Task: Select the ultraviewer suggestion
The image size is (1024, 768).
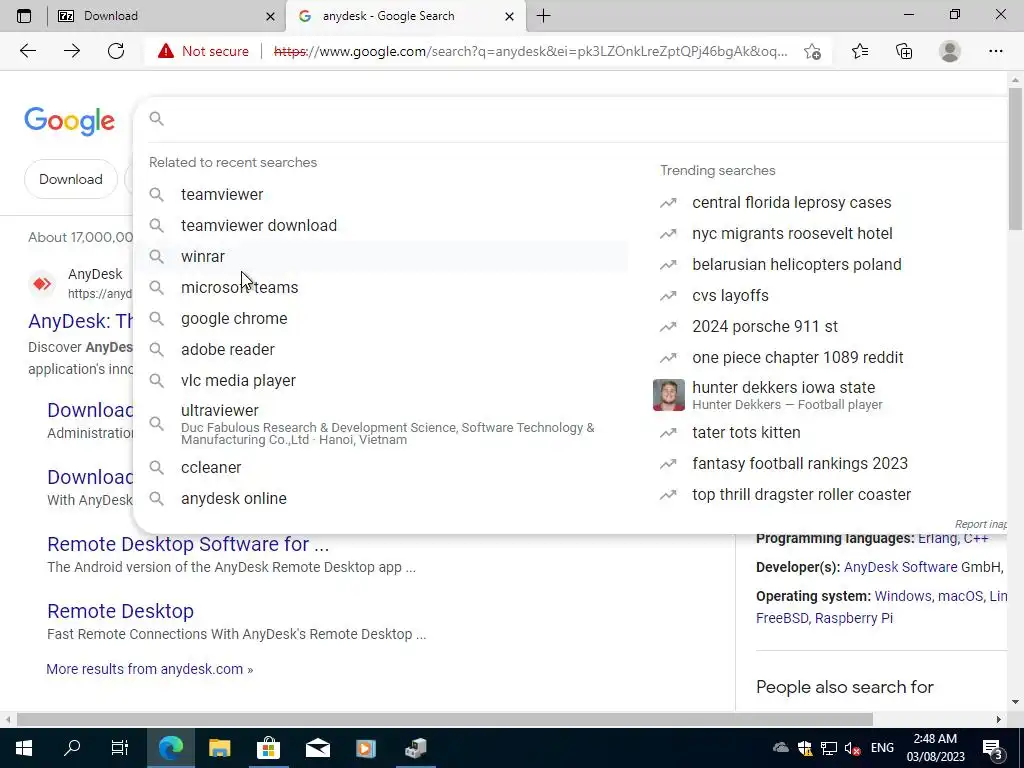Action: [383, 424]
